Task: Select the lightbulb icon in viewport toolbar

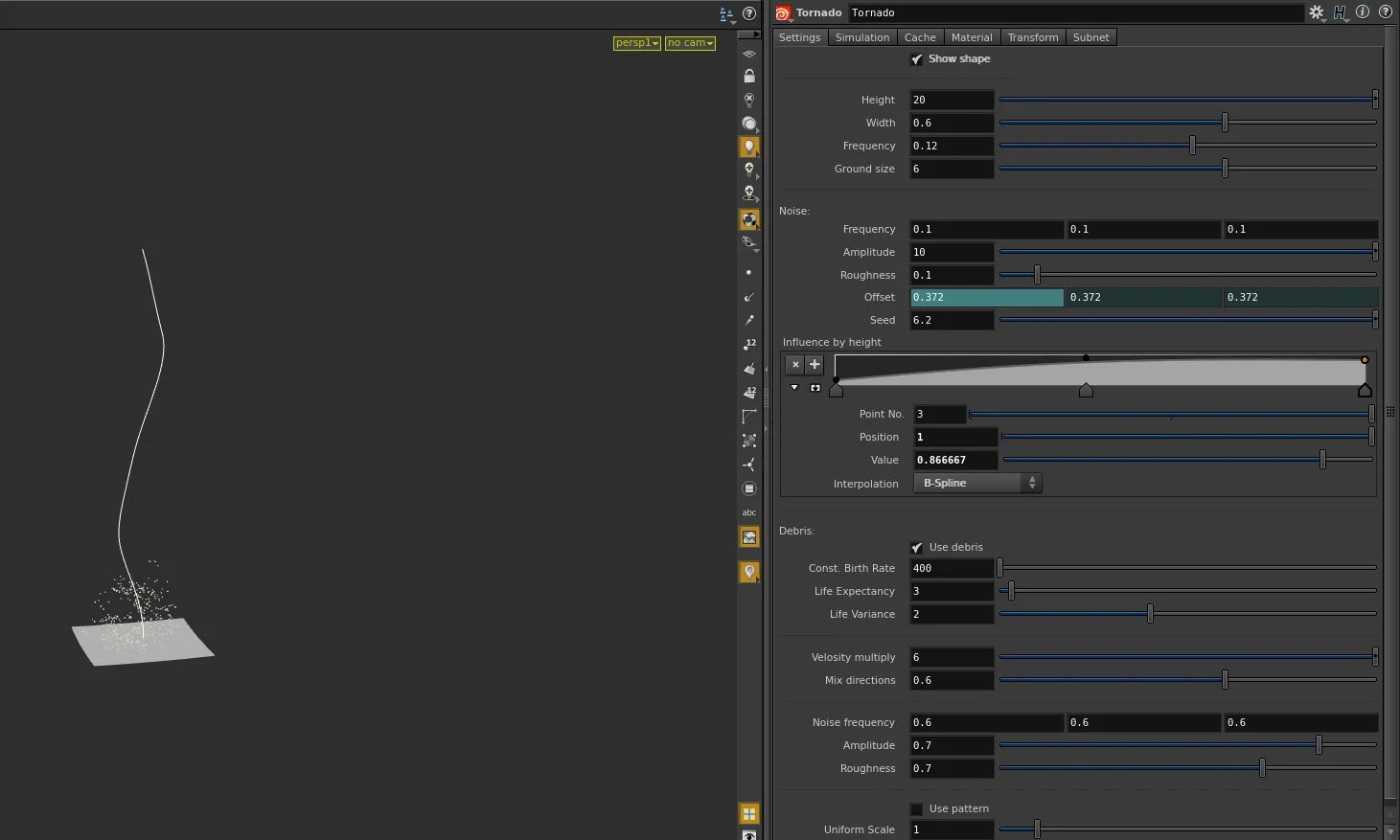Action: pos(748,146)
